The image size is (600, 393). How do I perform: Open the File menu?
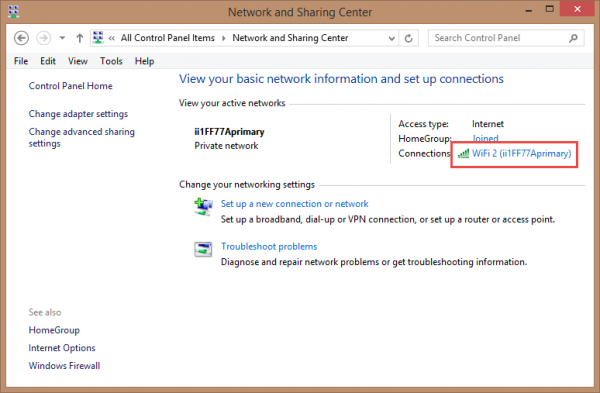tap(21, 61)
